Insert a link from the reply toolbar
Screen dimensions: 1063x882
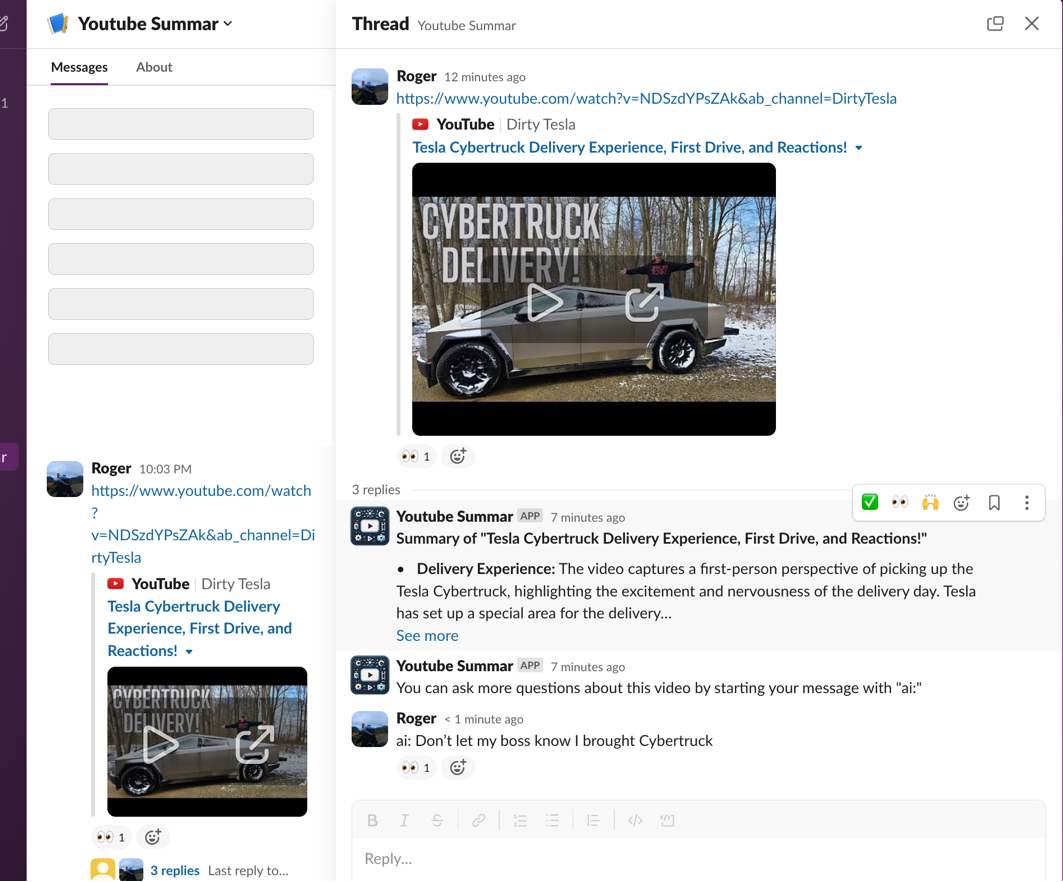click(479, 820)
